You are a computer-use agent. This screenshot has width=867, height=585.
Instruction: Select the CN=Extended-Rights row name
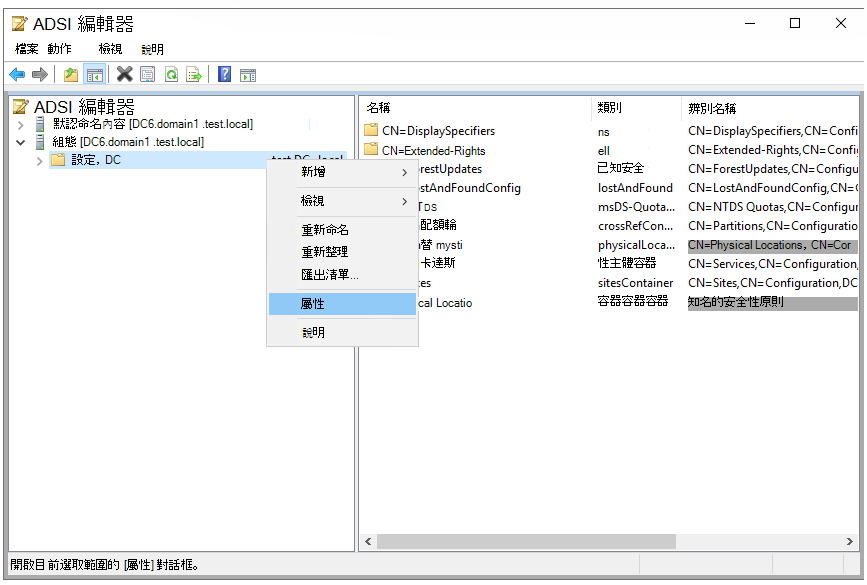[434, 150]
